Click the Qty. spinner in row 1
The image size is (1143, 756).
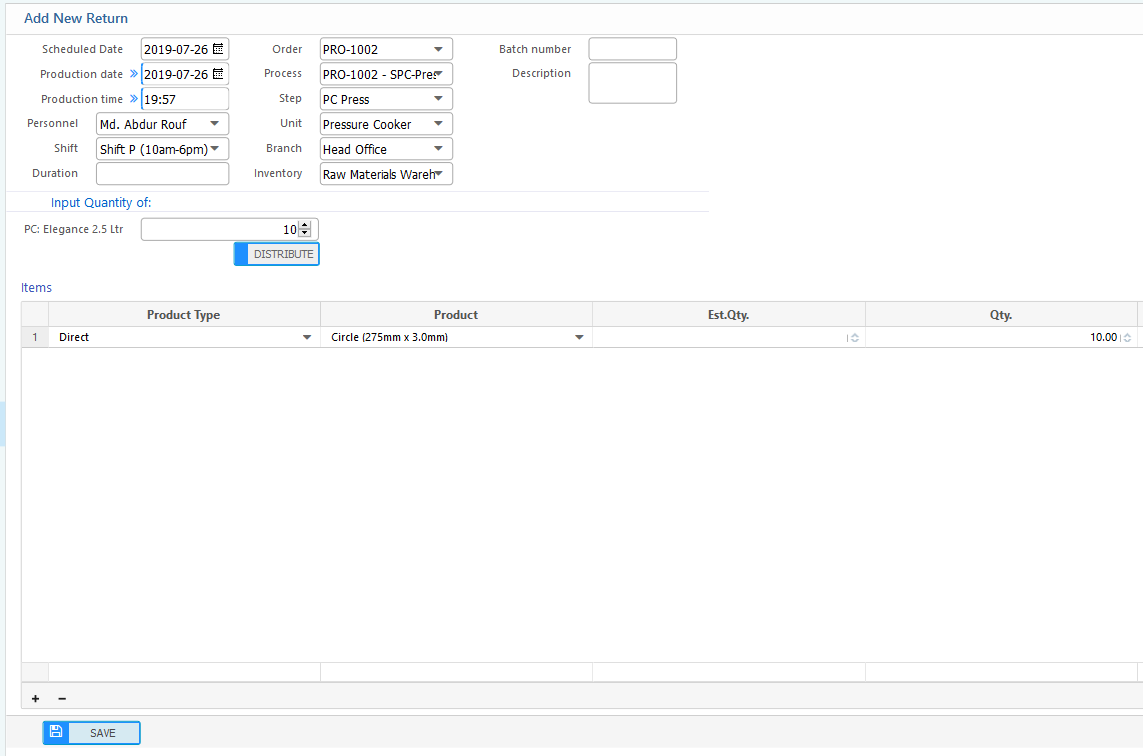pos(1127,338)
